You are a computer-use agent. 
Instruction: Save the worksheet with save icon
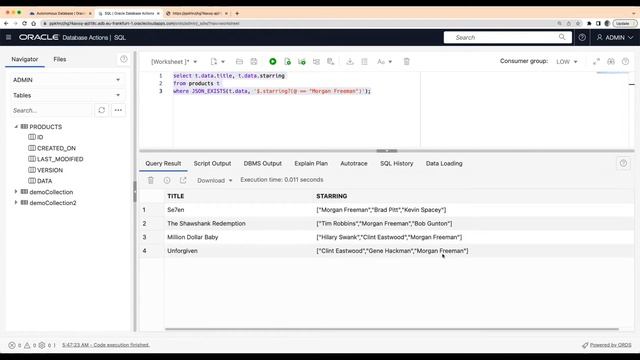click(x=254, y=62)
